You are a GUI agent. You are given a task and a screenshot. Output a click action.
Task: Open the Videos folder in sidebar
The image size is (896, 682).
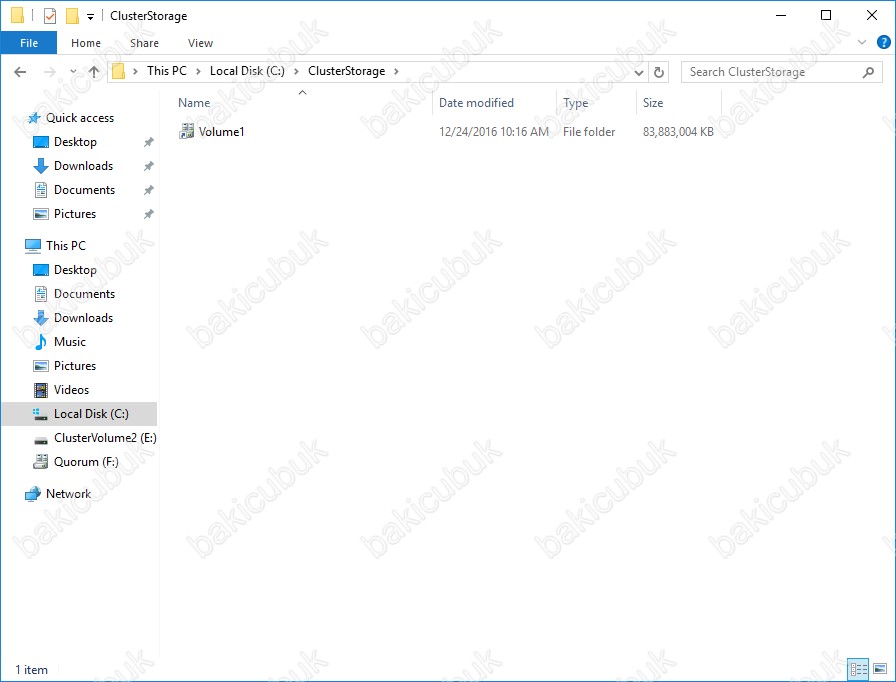(x=71, y=390)
